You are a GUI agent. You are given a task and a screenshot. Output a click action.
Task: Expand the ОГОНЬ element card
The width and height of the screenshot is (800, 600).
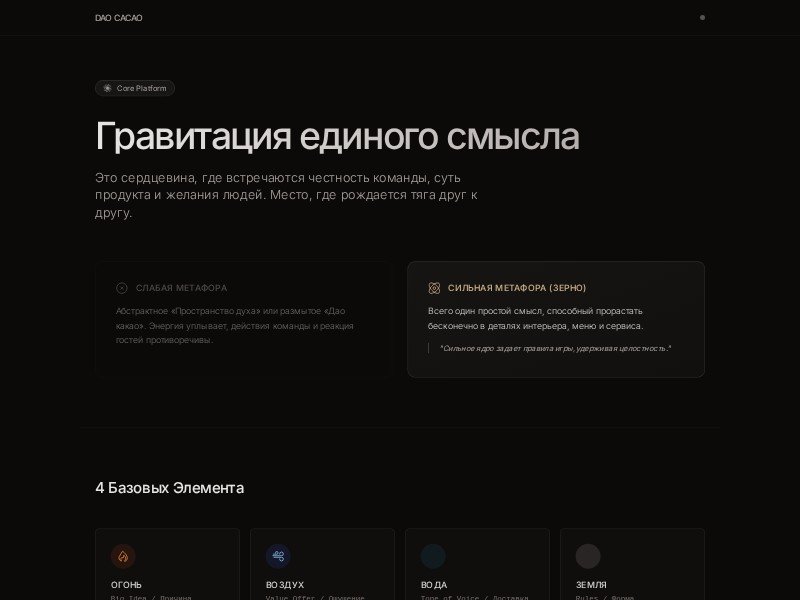tap(165, 566)
